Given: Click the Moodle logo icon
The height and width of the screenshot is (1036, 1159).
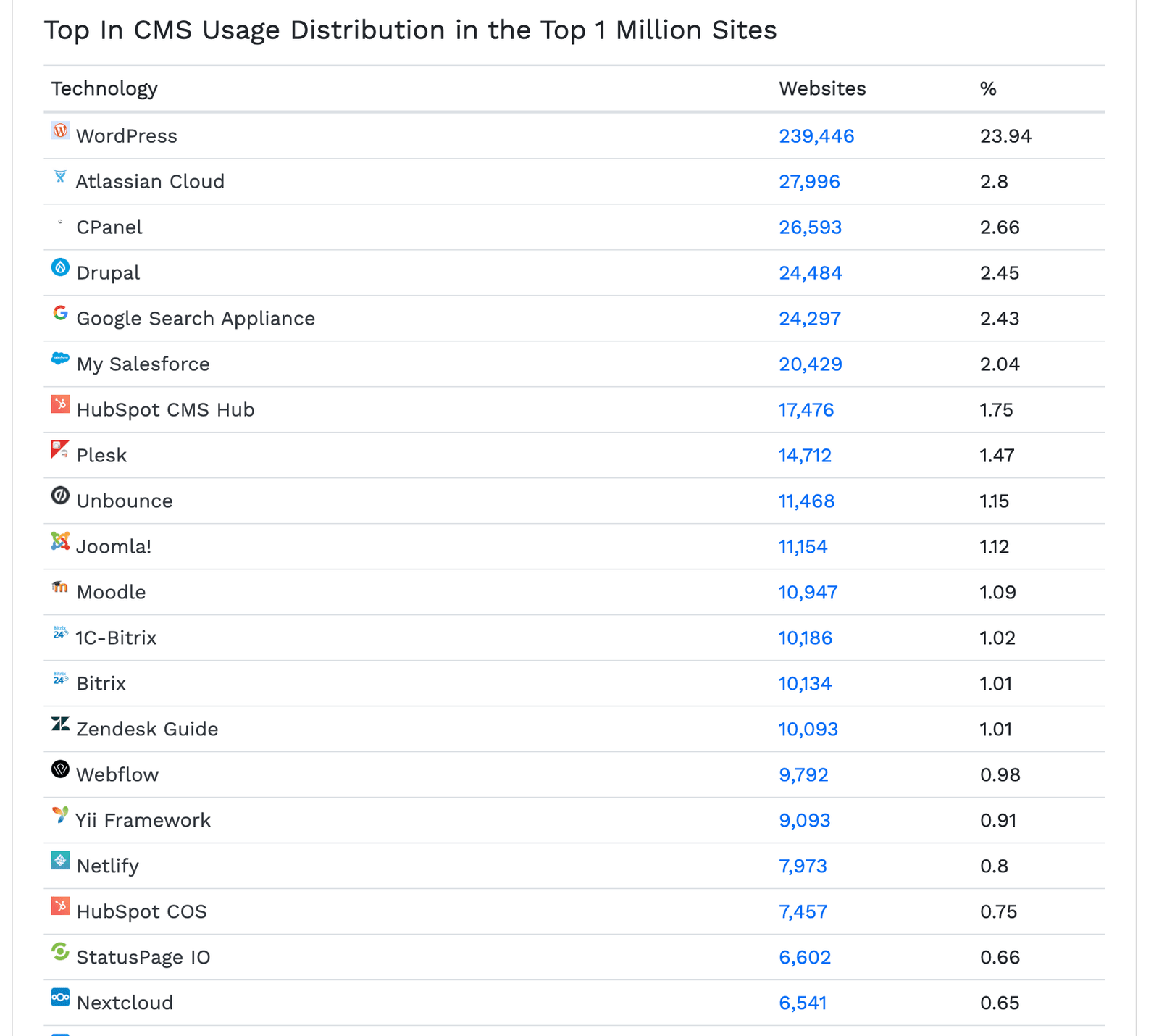Looking at the screenshot, I should point(60,588).
